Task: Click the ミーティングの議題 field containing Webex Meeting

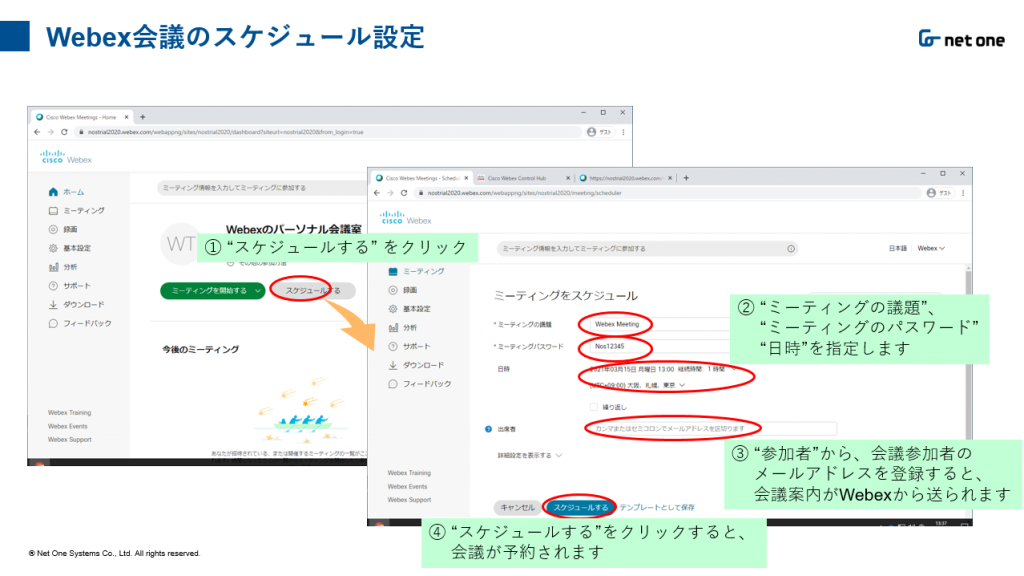Action: click(x=660, y=325)
